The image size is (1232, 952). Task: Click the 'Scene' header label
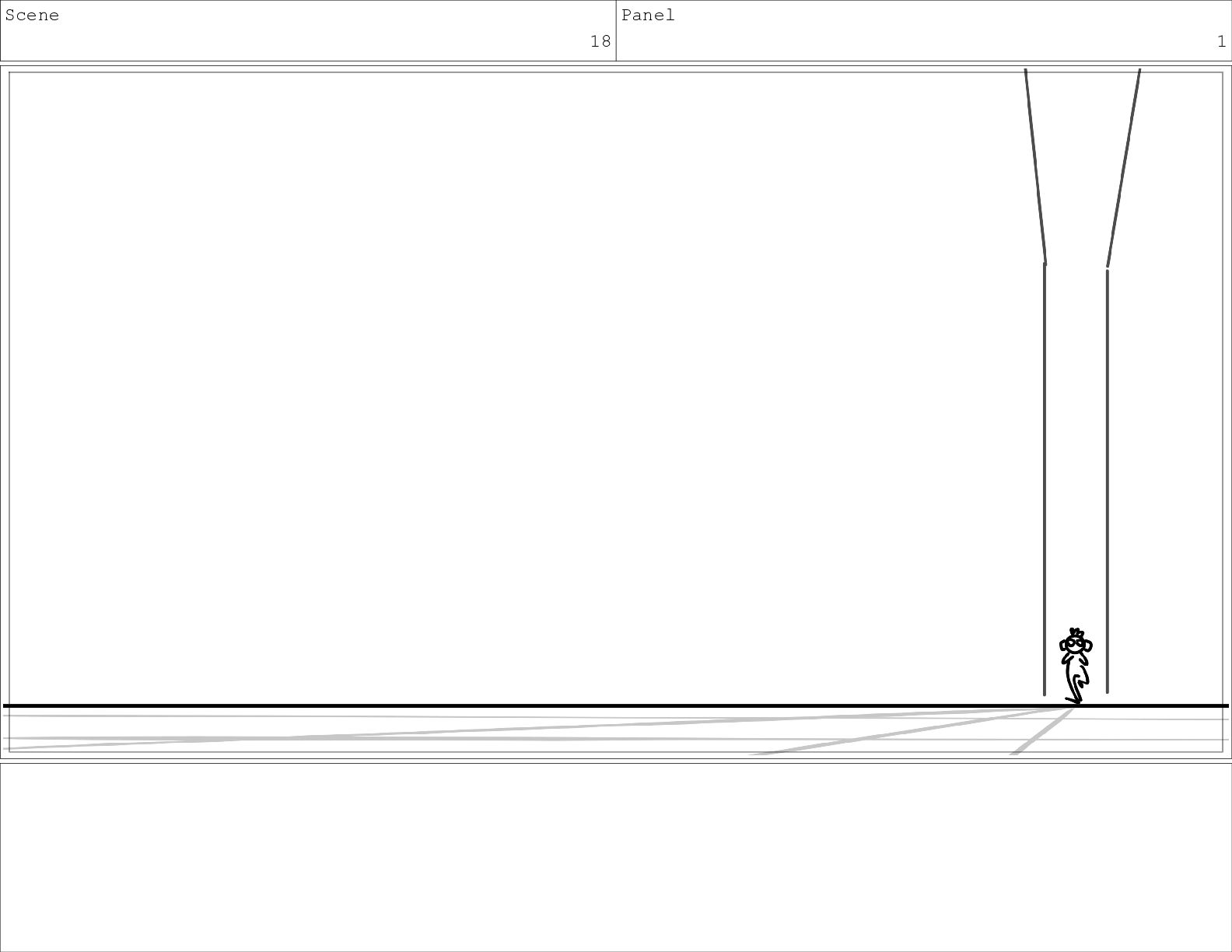(32, 16)
